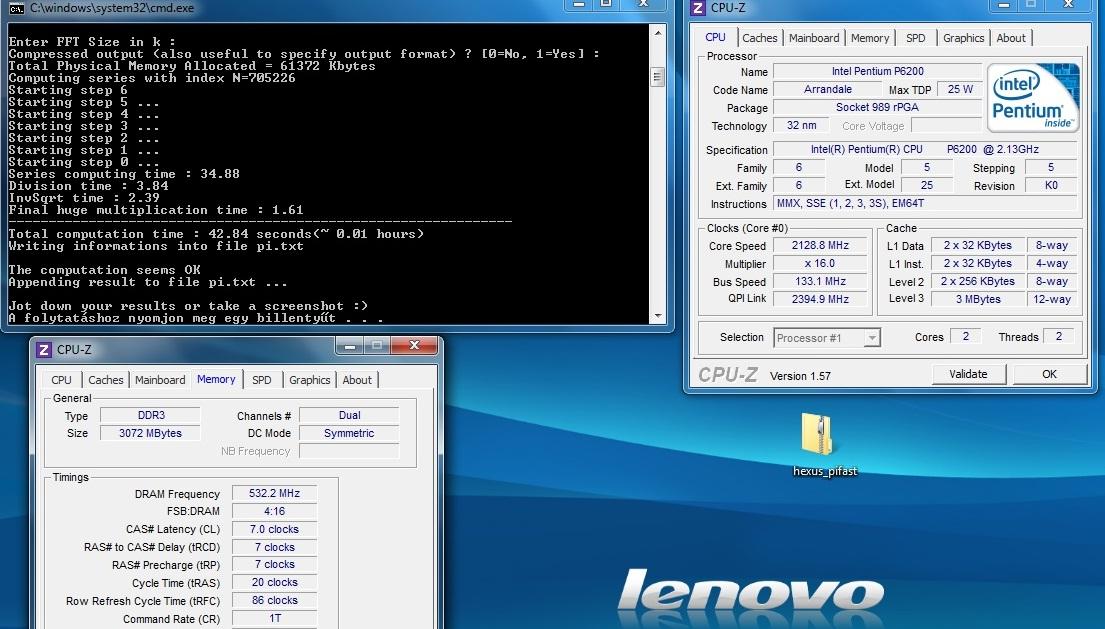Click the 133.1 MHz bus speed value
1105x629 pixels.
coord(820,281)
